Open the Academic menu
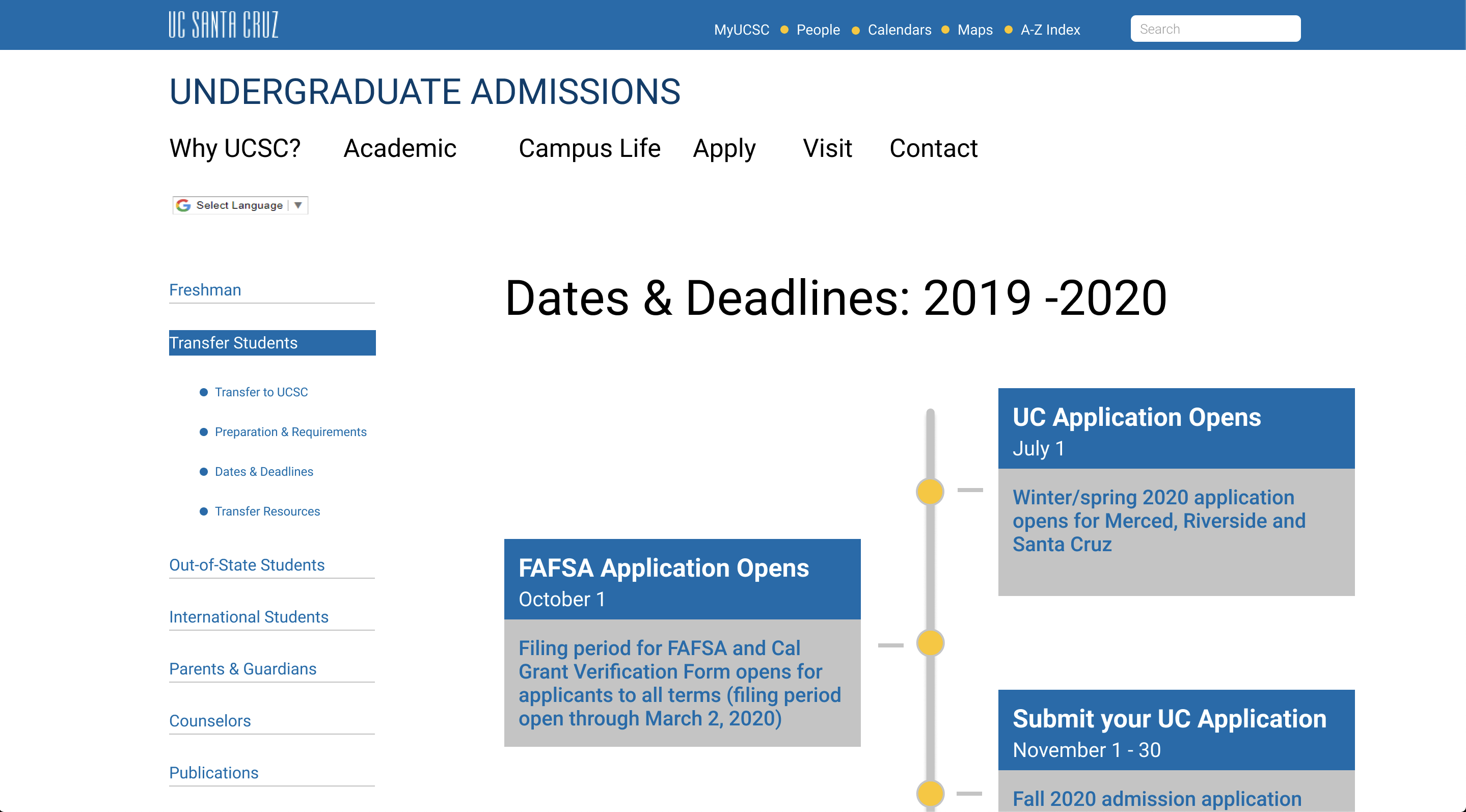The height and width of the screenshot is (812, 1466). [x=400, y=149]
